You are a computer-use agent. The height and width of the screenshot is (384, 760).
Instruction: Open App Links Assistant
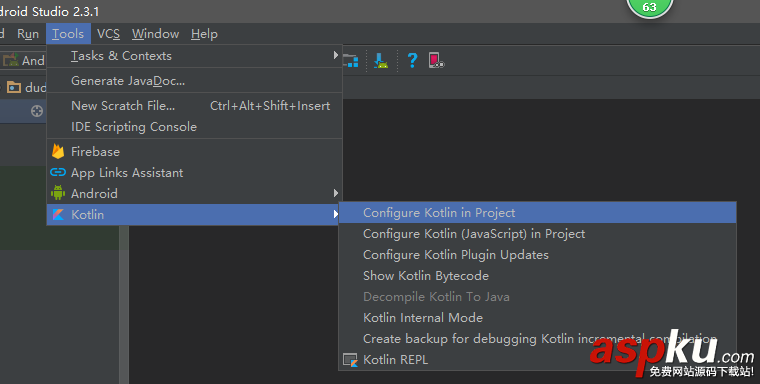tap(194, 173)
